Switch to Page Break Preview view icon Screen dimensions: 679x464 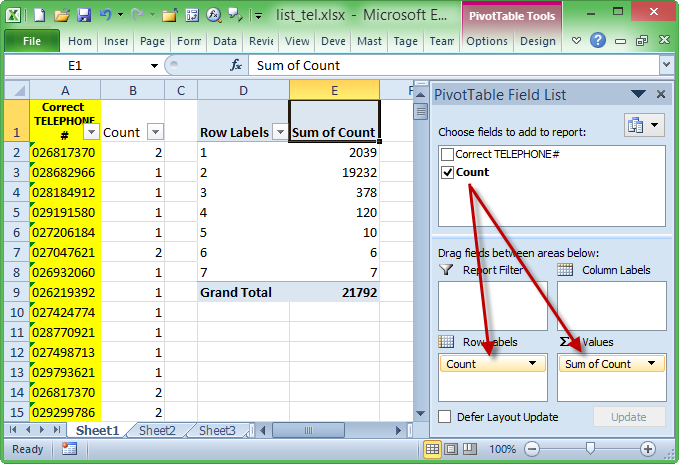471,449
